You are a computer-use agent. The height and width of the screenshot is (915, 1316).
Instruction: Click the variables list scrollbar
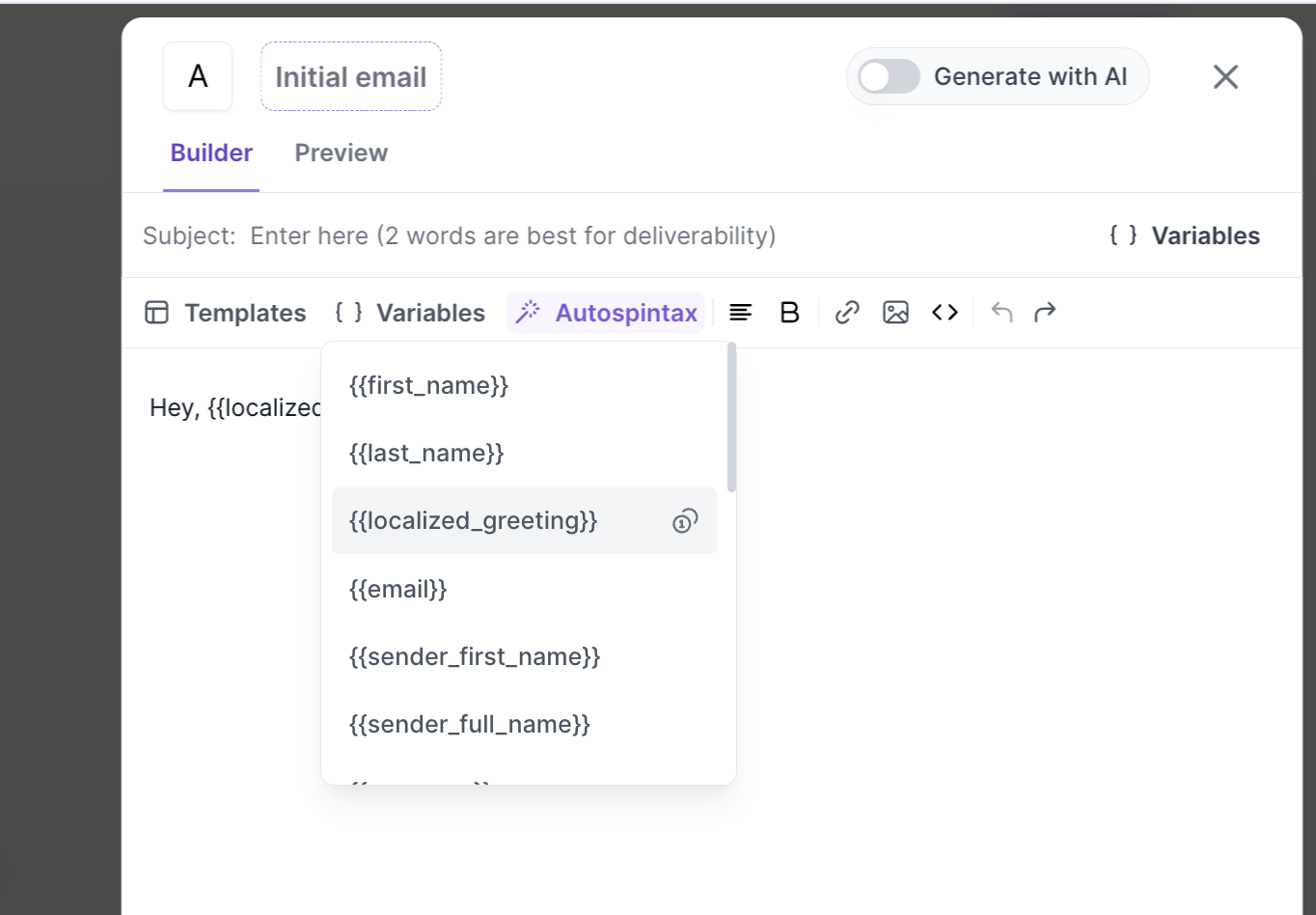(732, 417)
